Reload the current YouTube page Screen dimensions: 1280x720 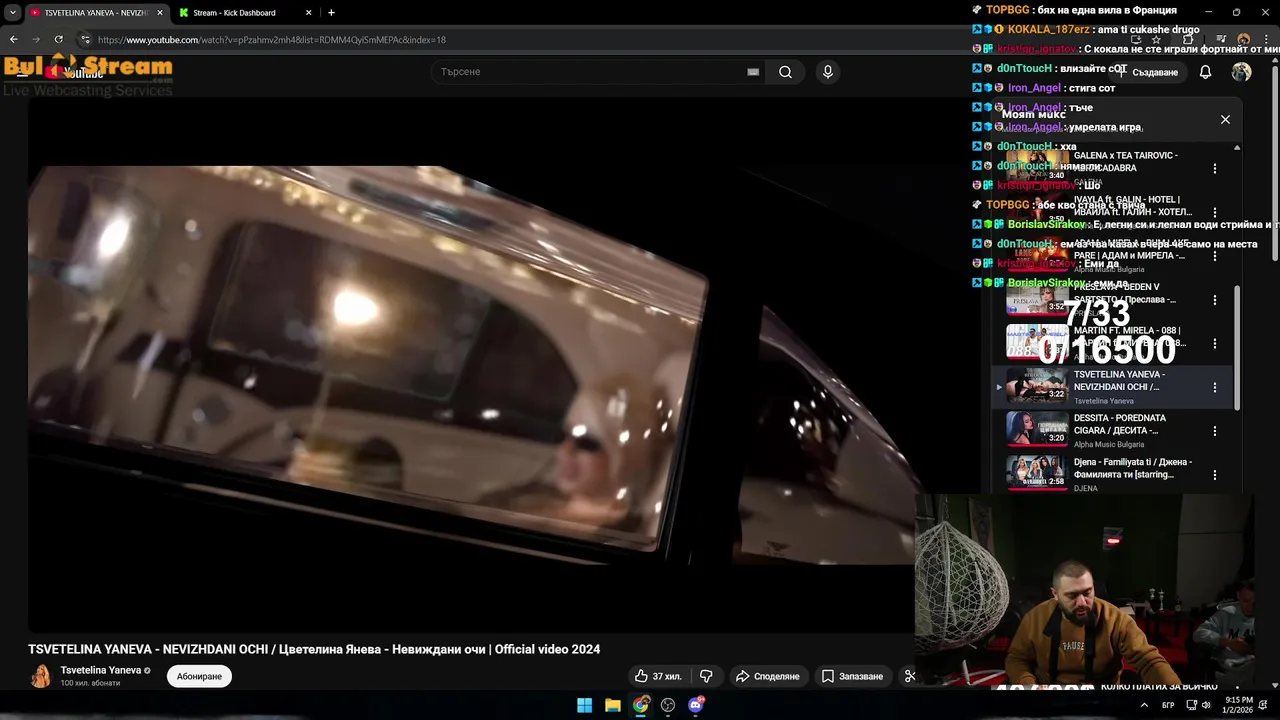[x=59, y=40]
